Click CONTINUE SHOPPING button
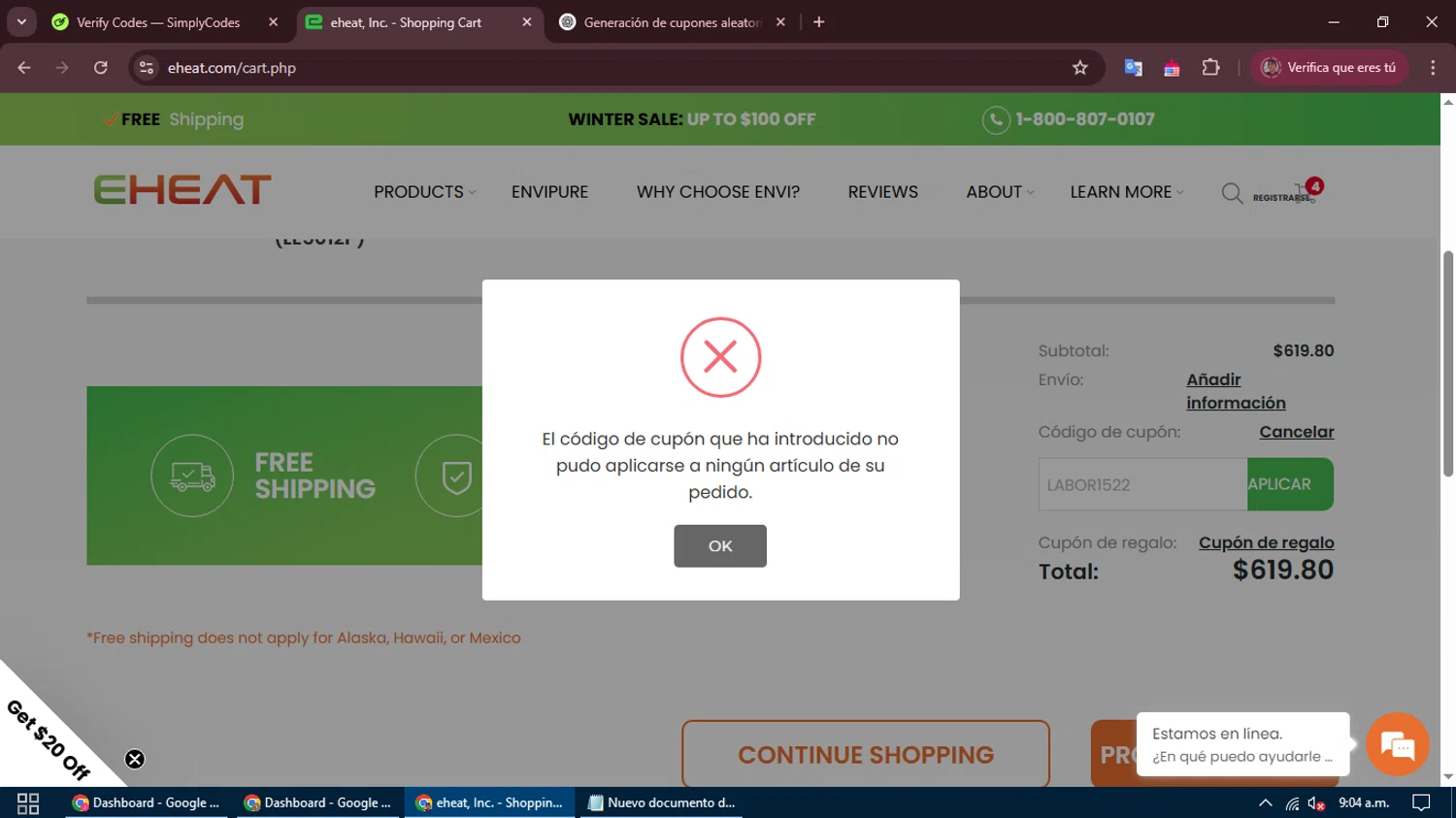The height and width of the screenshot is (818, 1456). pos(866,754)
